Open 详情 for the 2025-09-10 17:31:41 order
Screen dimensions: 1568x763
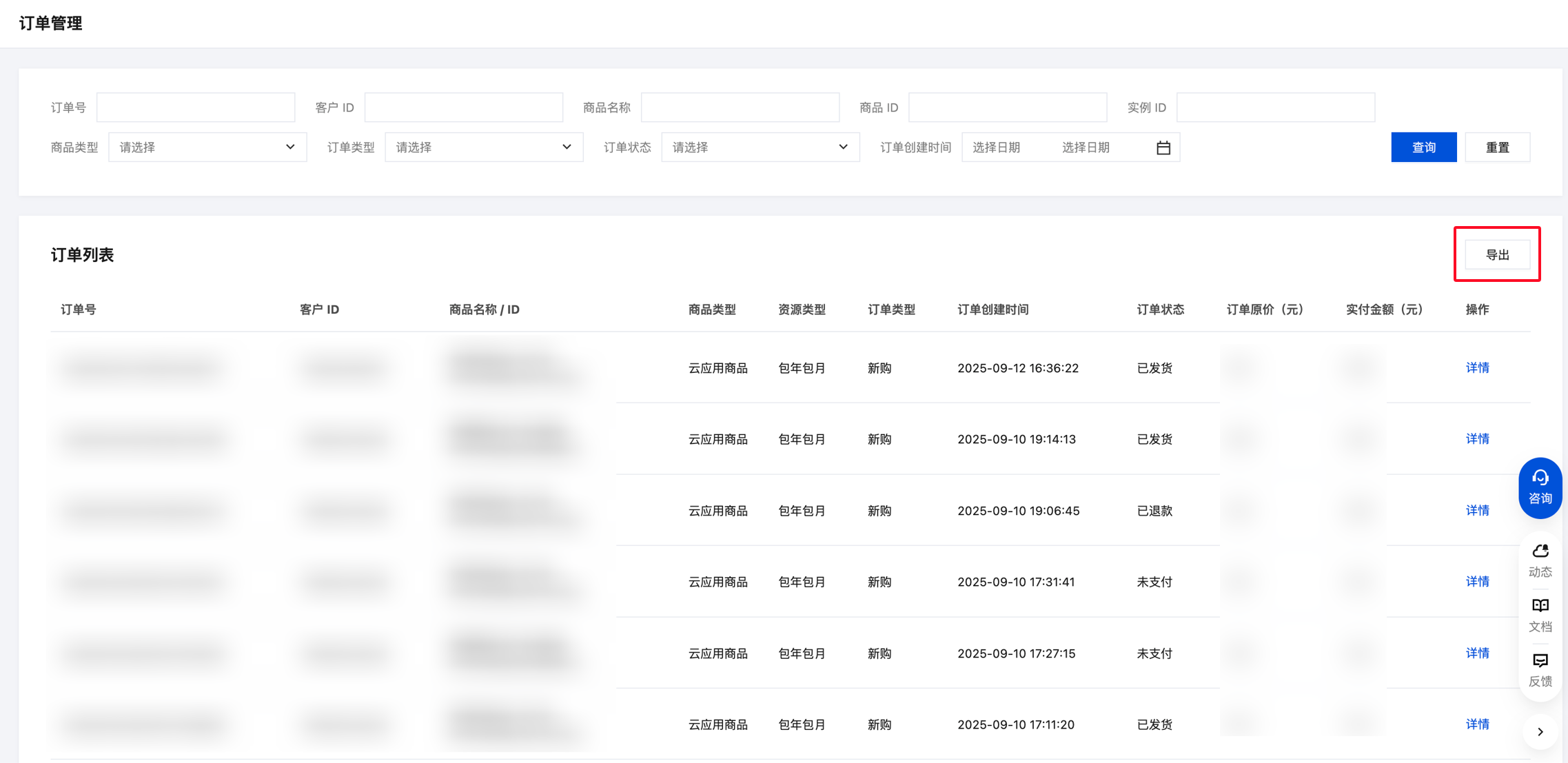1477,582
